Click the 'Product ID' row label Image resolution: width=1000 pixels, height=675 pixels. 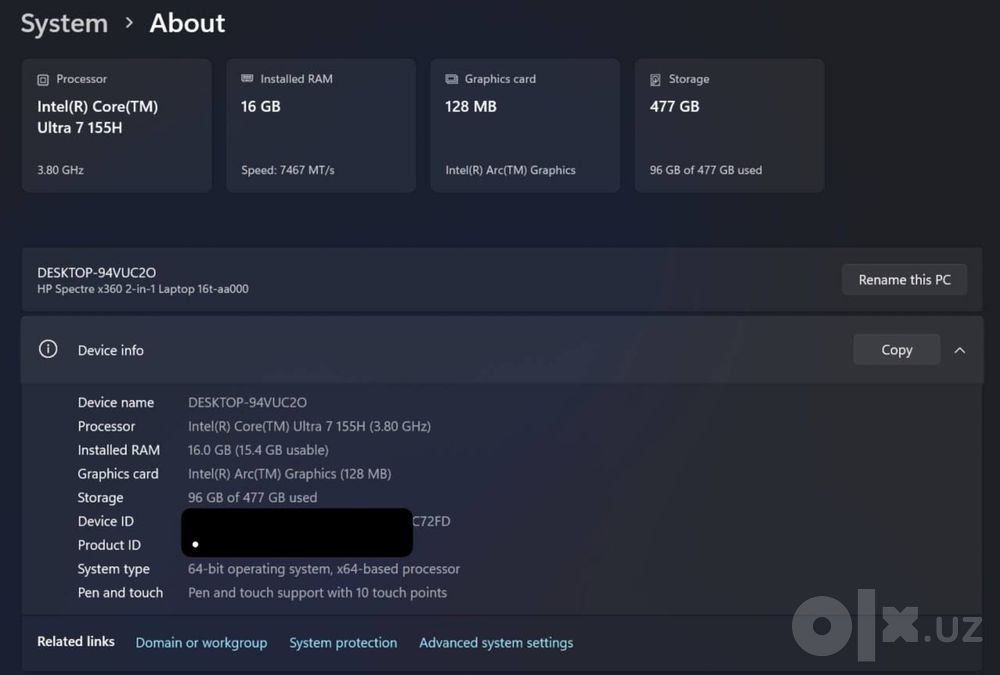point(109,545)
